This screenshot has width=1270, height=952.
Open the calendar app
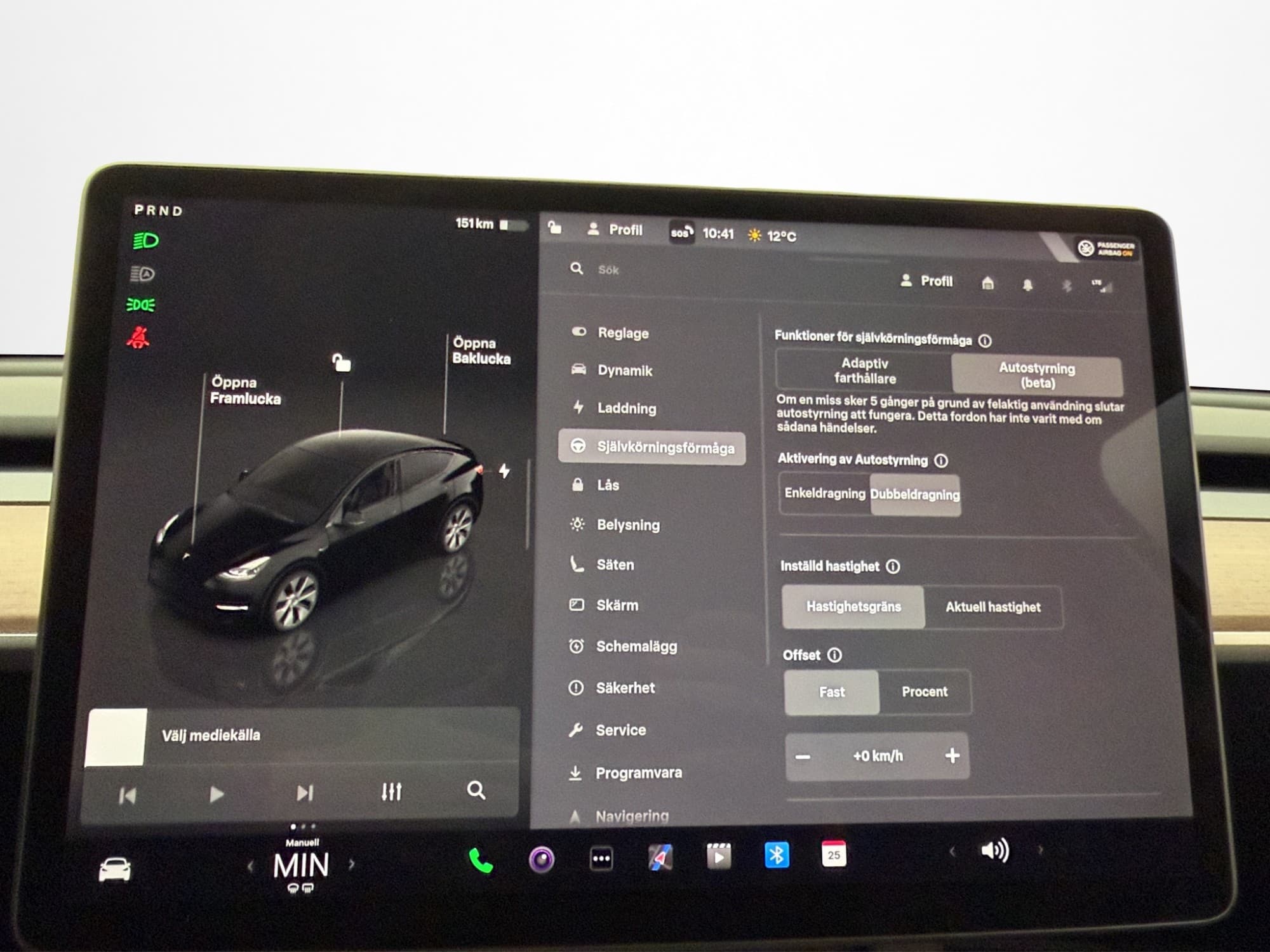[833, 854]
